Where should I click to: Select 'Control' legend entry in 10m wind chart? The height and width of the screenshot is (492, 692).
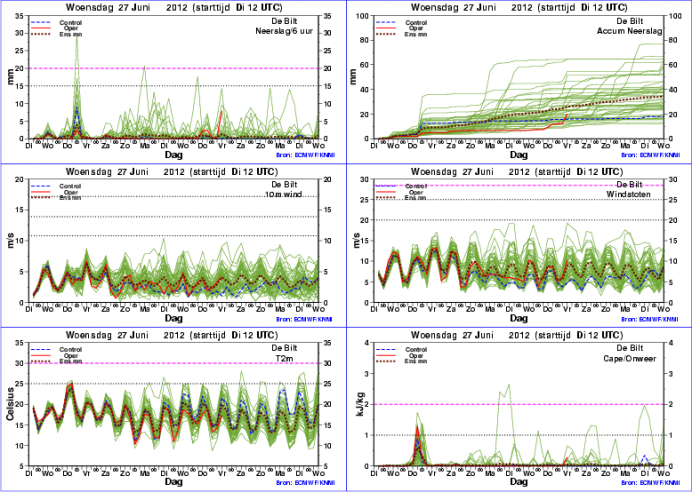point(71,186)
